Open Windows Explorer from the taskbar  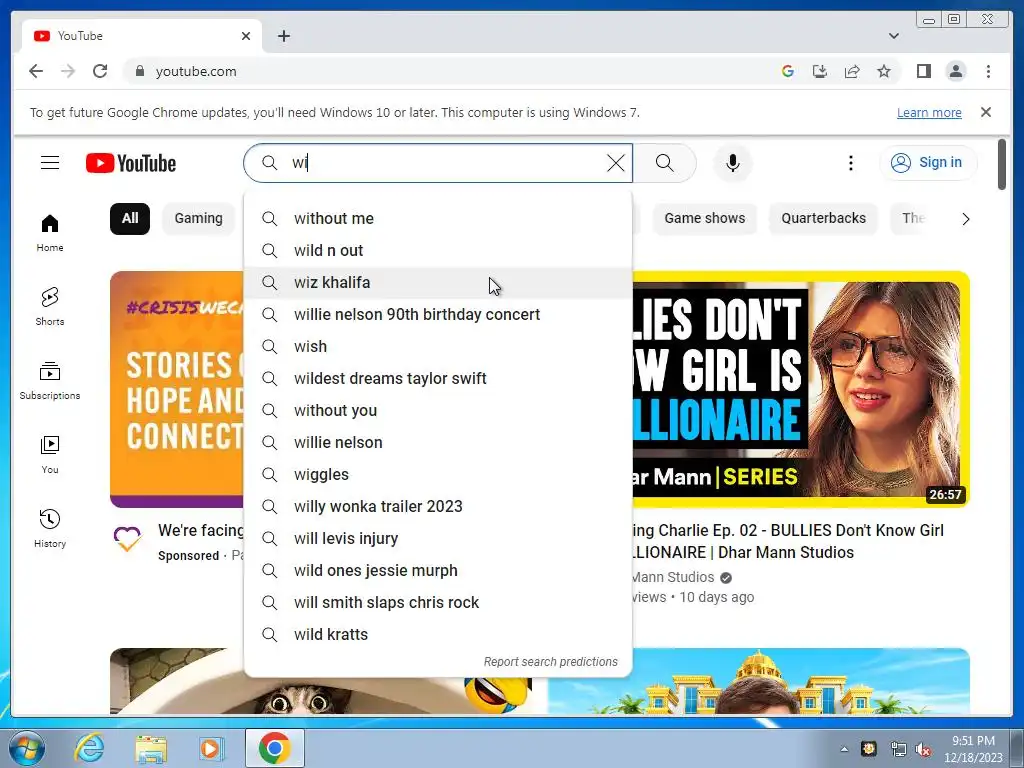coord(151,748)
